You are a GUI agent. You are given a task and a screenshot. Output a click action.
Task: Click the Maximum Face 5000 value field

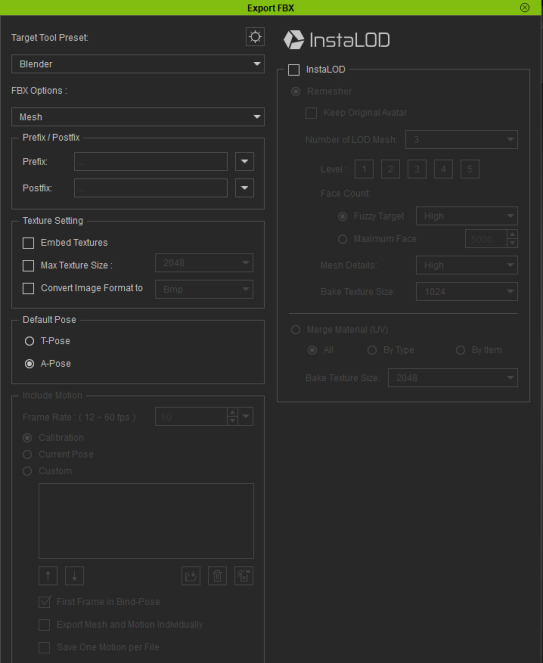pyautogui.click(x=485, y=239)
